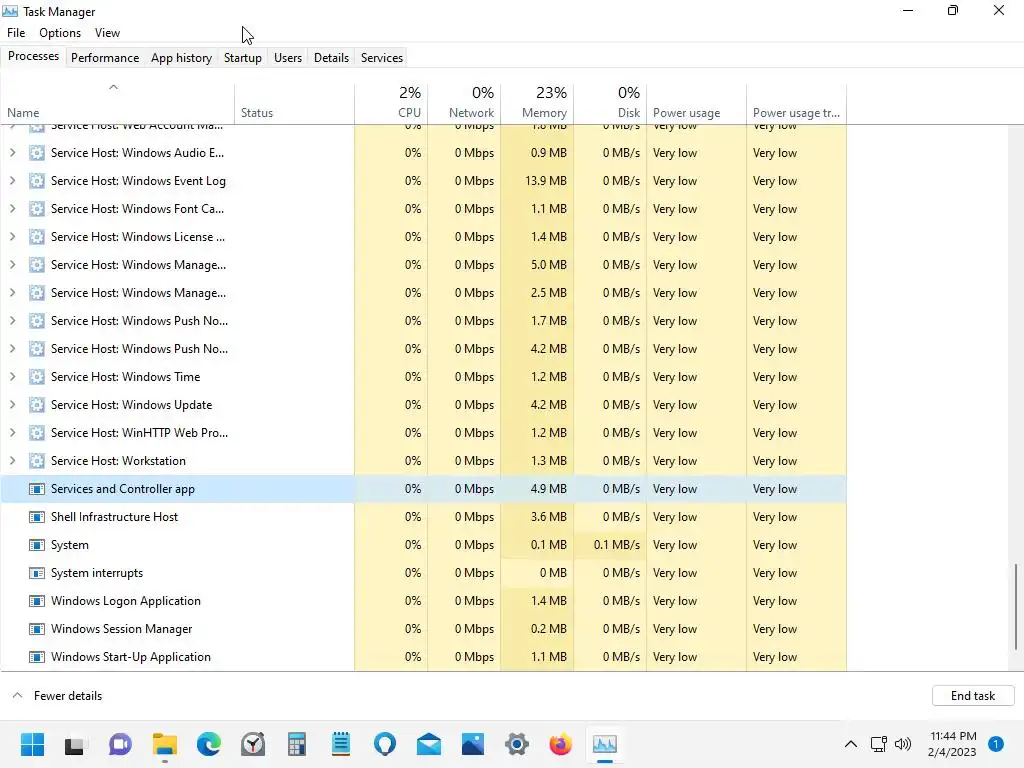Open the Photos app from taskbar
This screenshot has width=1024, height=768.
pos(473,744)
